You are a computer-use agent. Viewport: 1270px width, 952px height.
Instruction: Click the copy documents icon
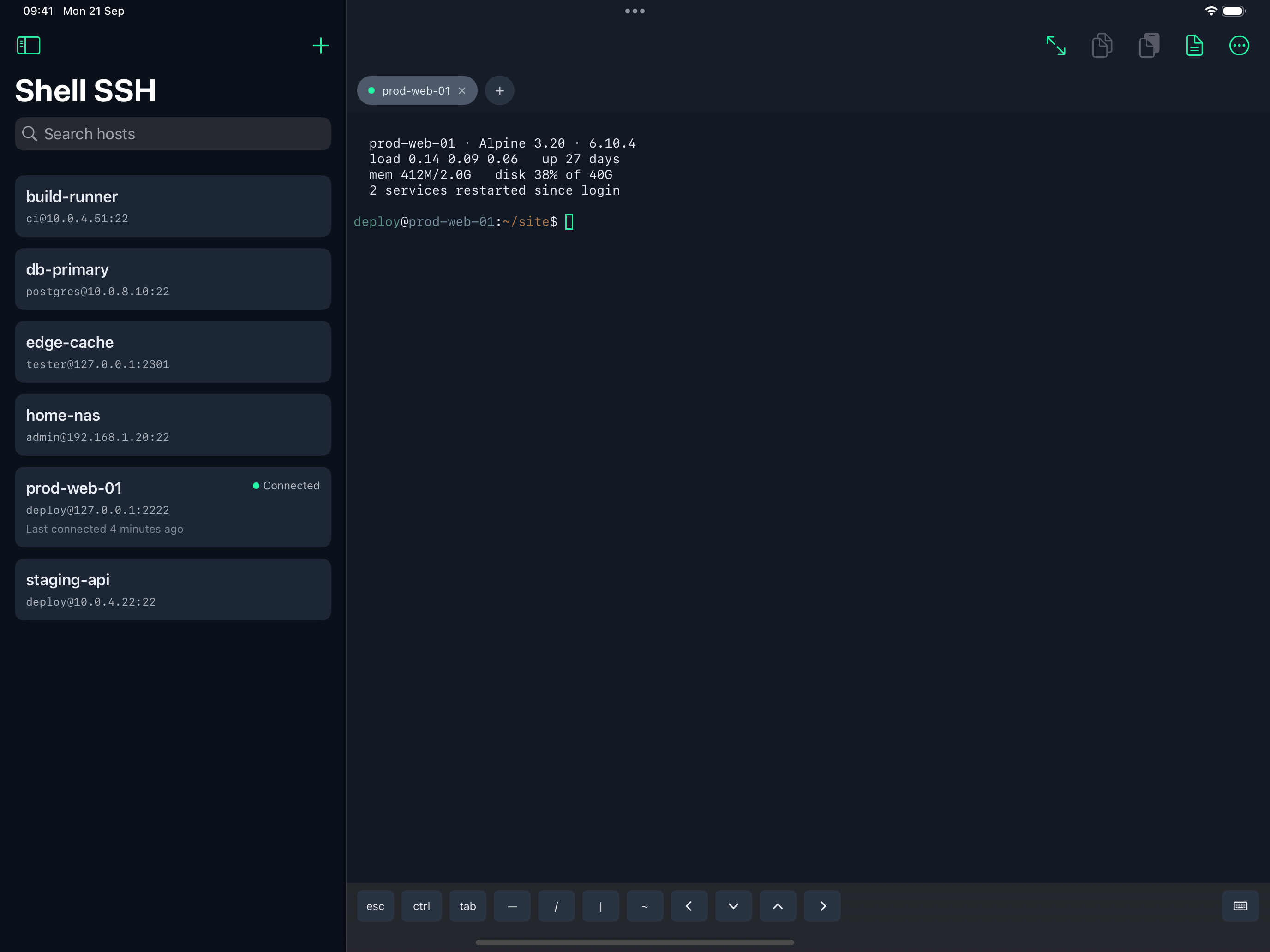click(x=1102, y=45)
